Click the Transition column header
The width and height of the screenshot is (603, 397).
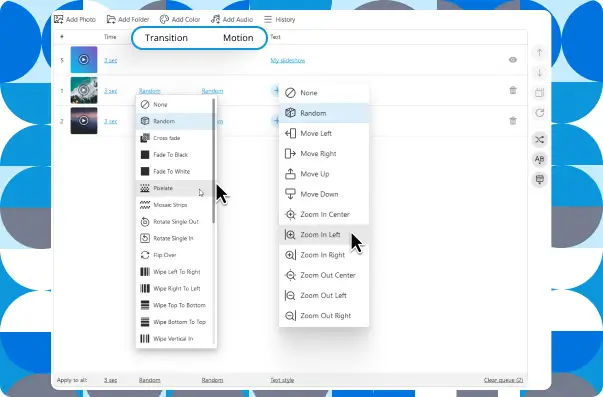coord(166,38)
